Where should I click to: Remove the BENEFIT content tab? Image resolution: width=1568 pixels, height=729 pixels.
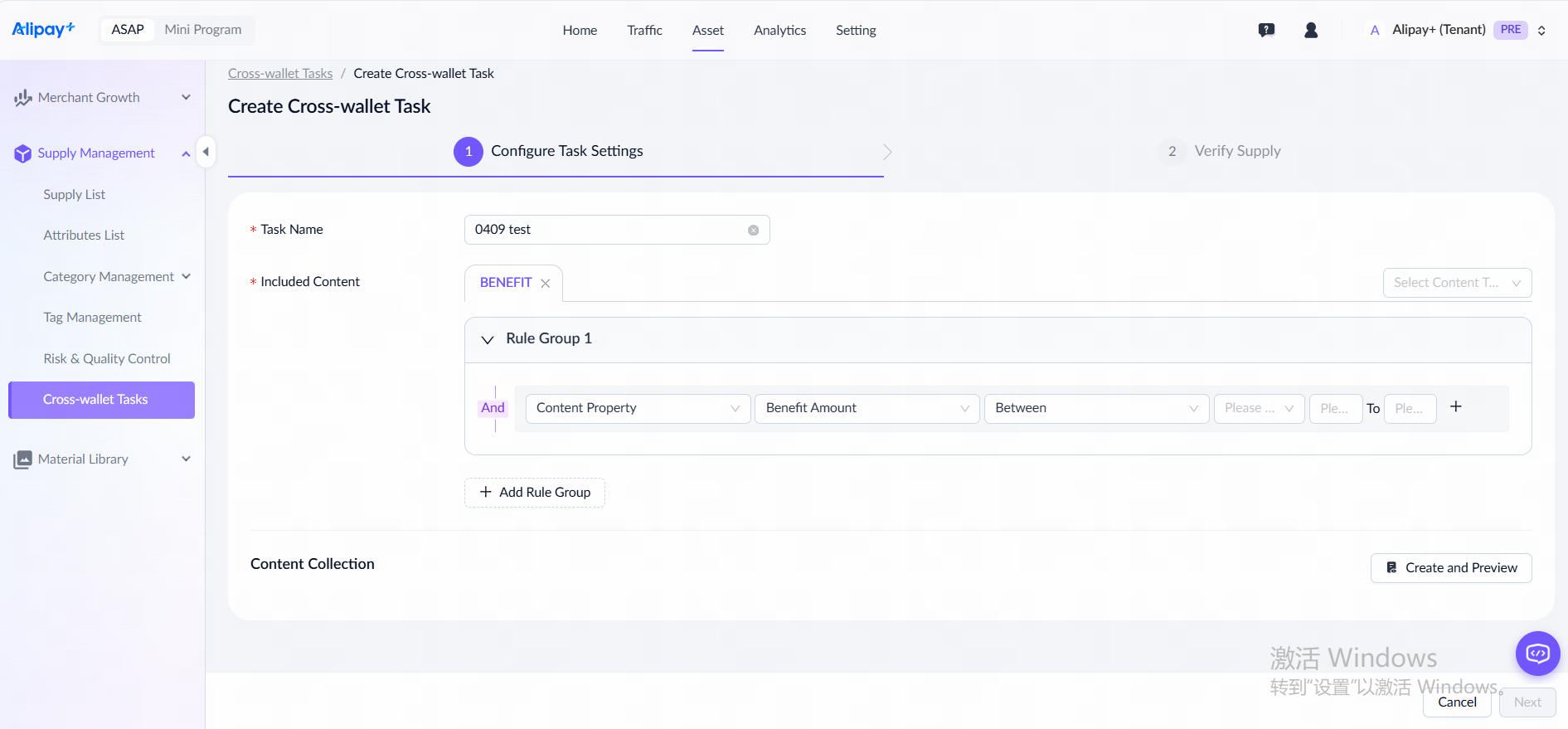[546, 284]
